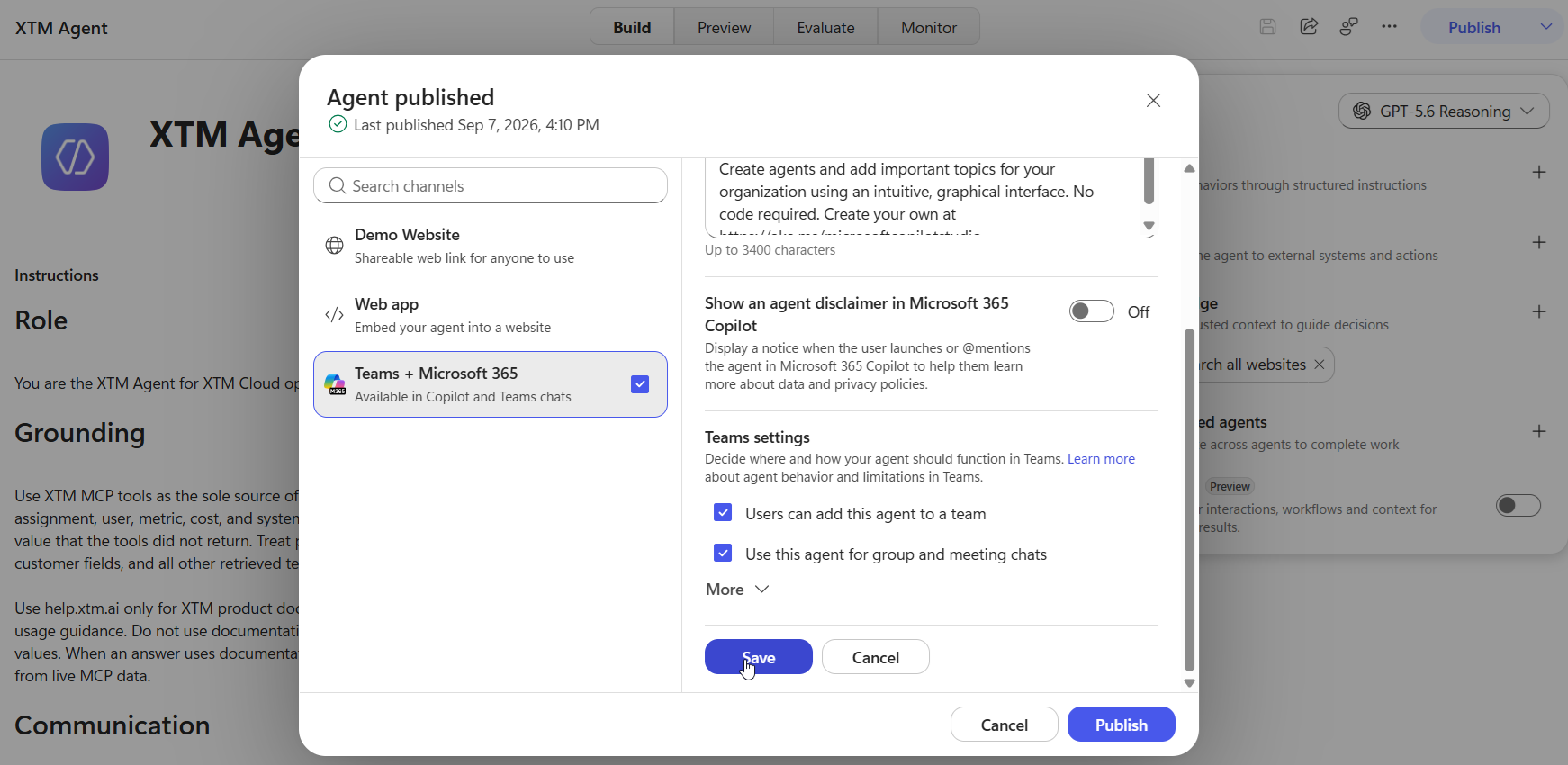Click the top-right Publish button

tap(1474, 27)
